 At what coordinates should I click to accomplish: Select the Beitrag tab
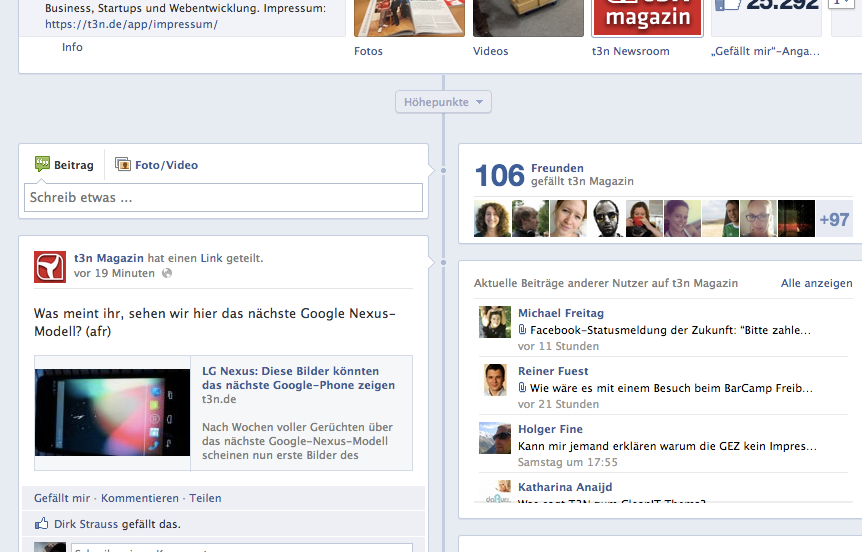tap(64, 165)
